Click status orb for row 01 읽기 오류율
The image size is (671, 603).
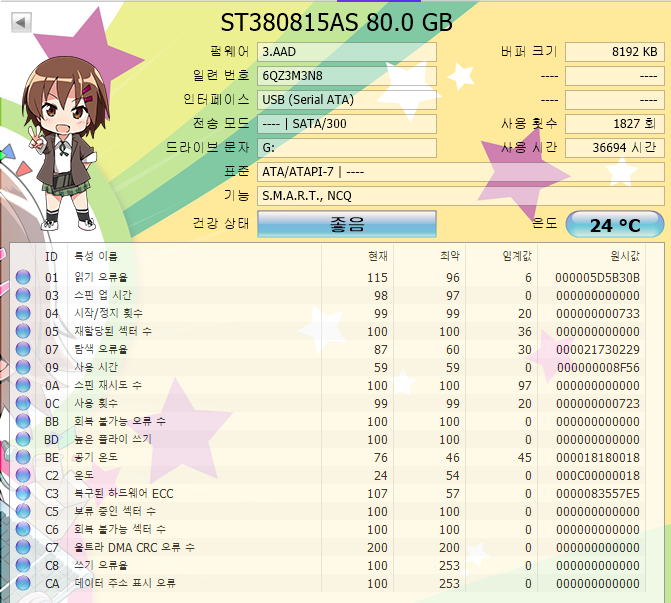[x=23, y=277]
